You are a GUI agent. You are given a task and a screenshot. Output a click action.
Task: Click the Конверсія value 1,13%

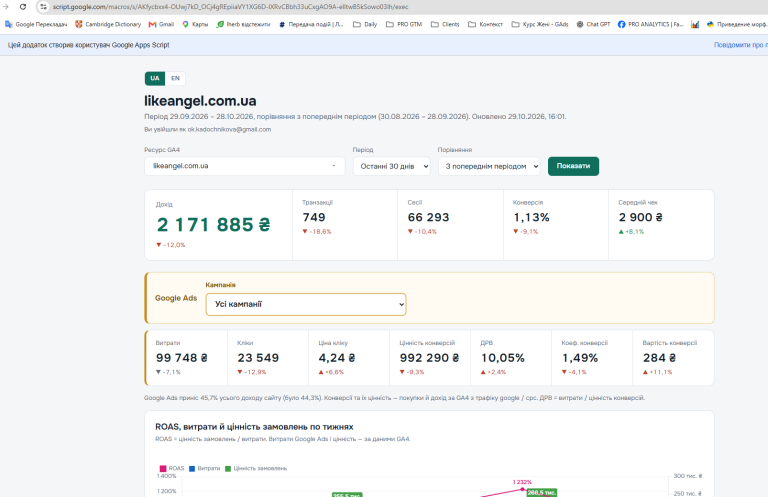point(531,217)
